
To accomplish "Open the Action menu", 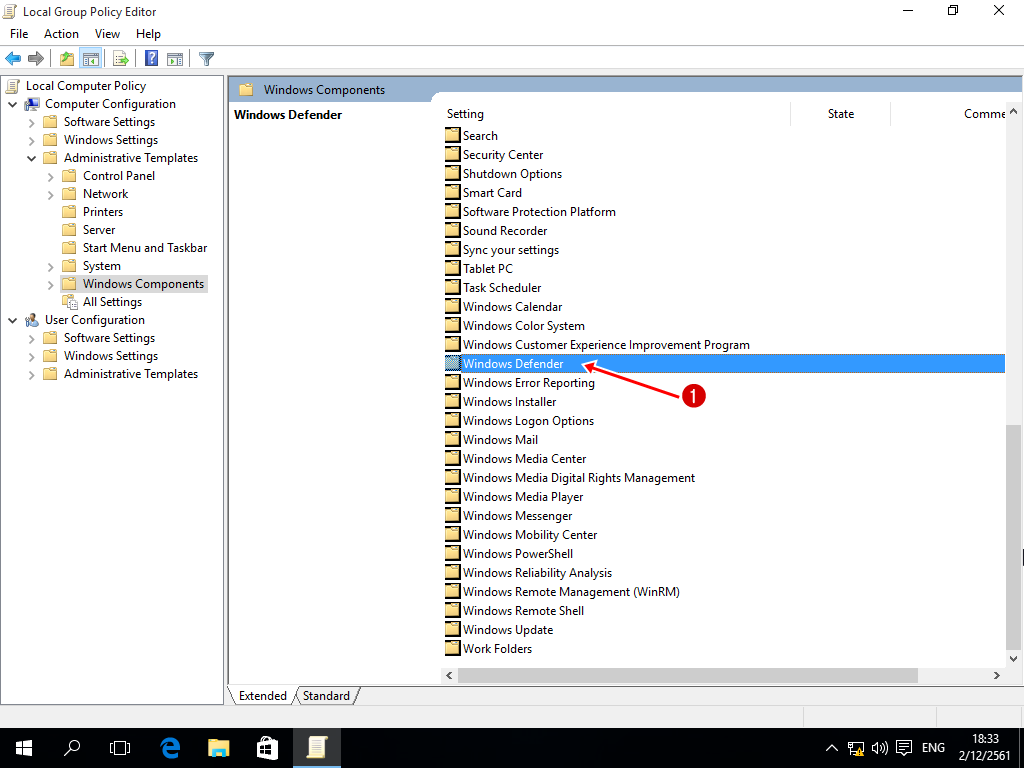I will [61, 34].
